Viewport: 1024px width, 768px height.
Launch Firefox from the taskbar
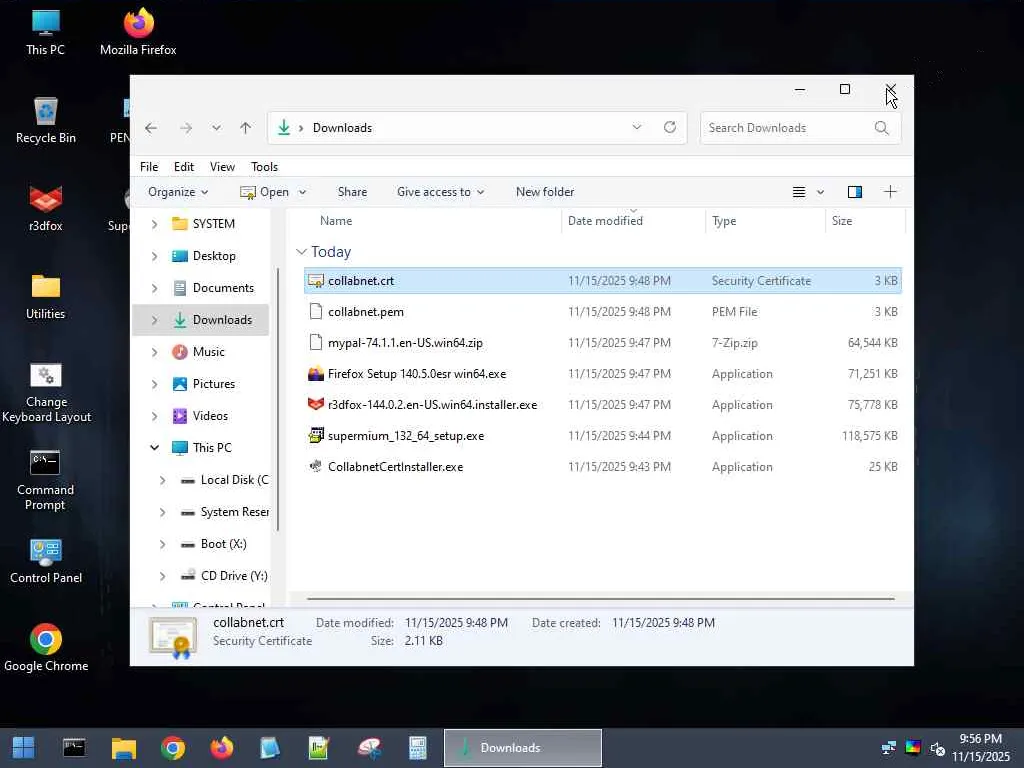click(x=221, y=748)
